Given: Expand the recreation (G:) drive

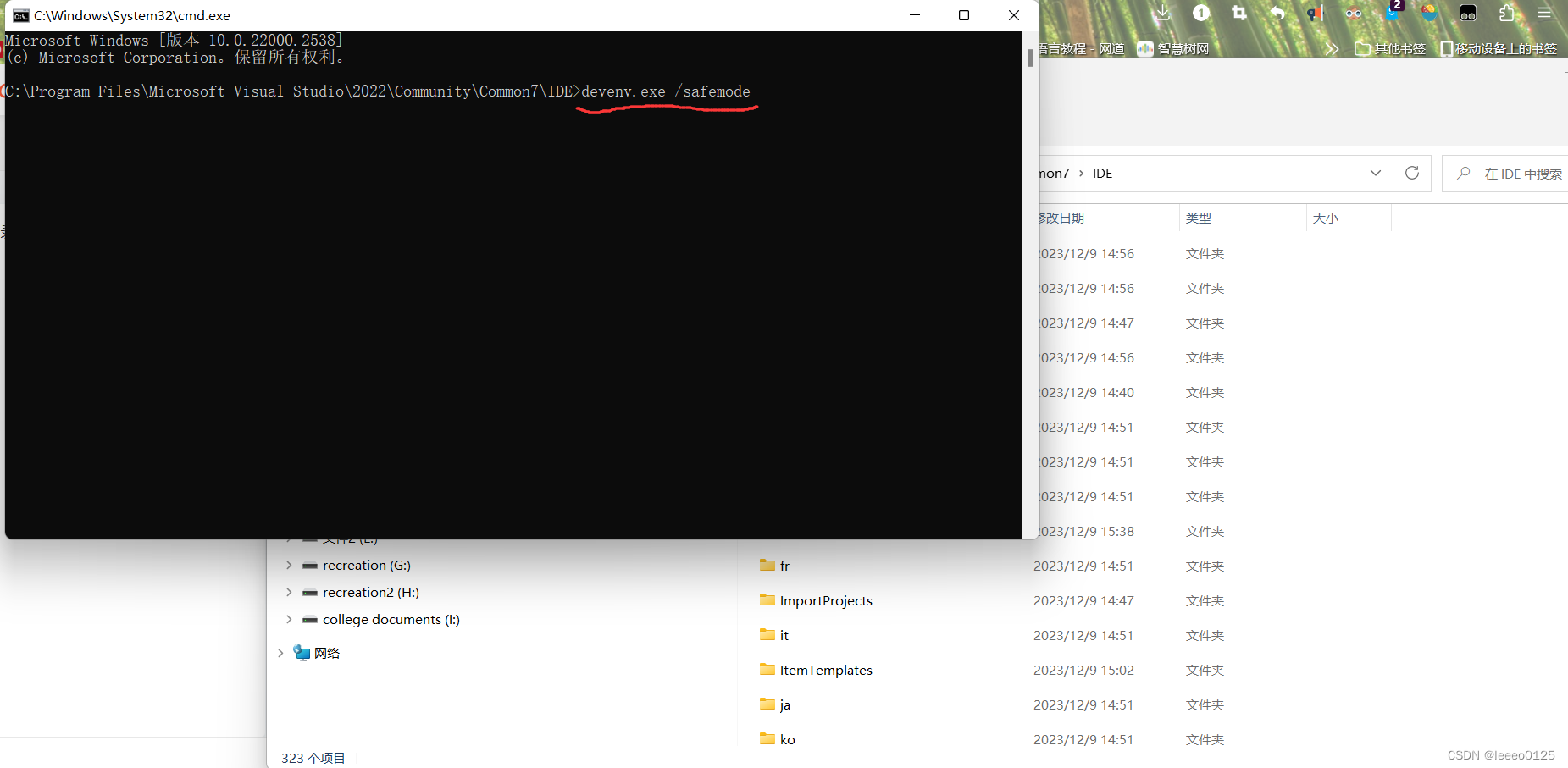Looking at the screenshot, I should 289,565.
